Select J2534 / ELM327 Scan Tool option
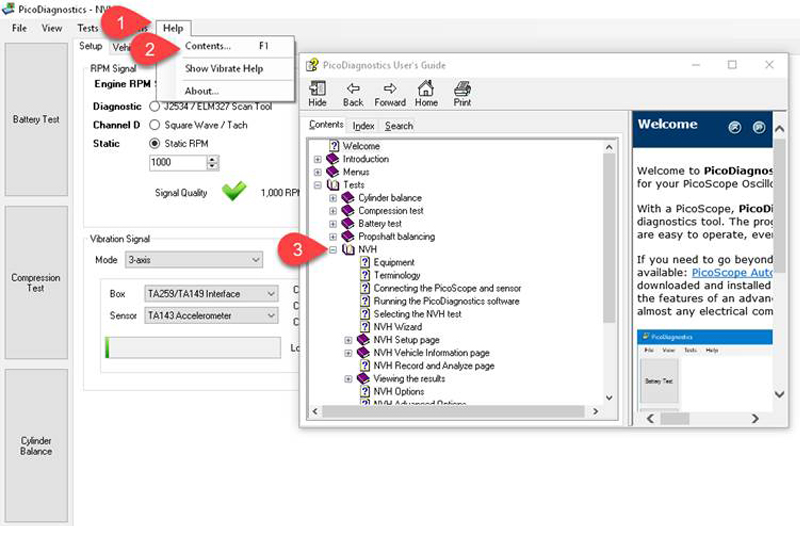Screen dimensions: 800x533 (155, 106)
